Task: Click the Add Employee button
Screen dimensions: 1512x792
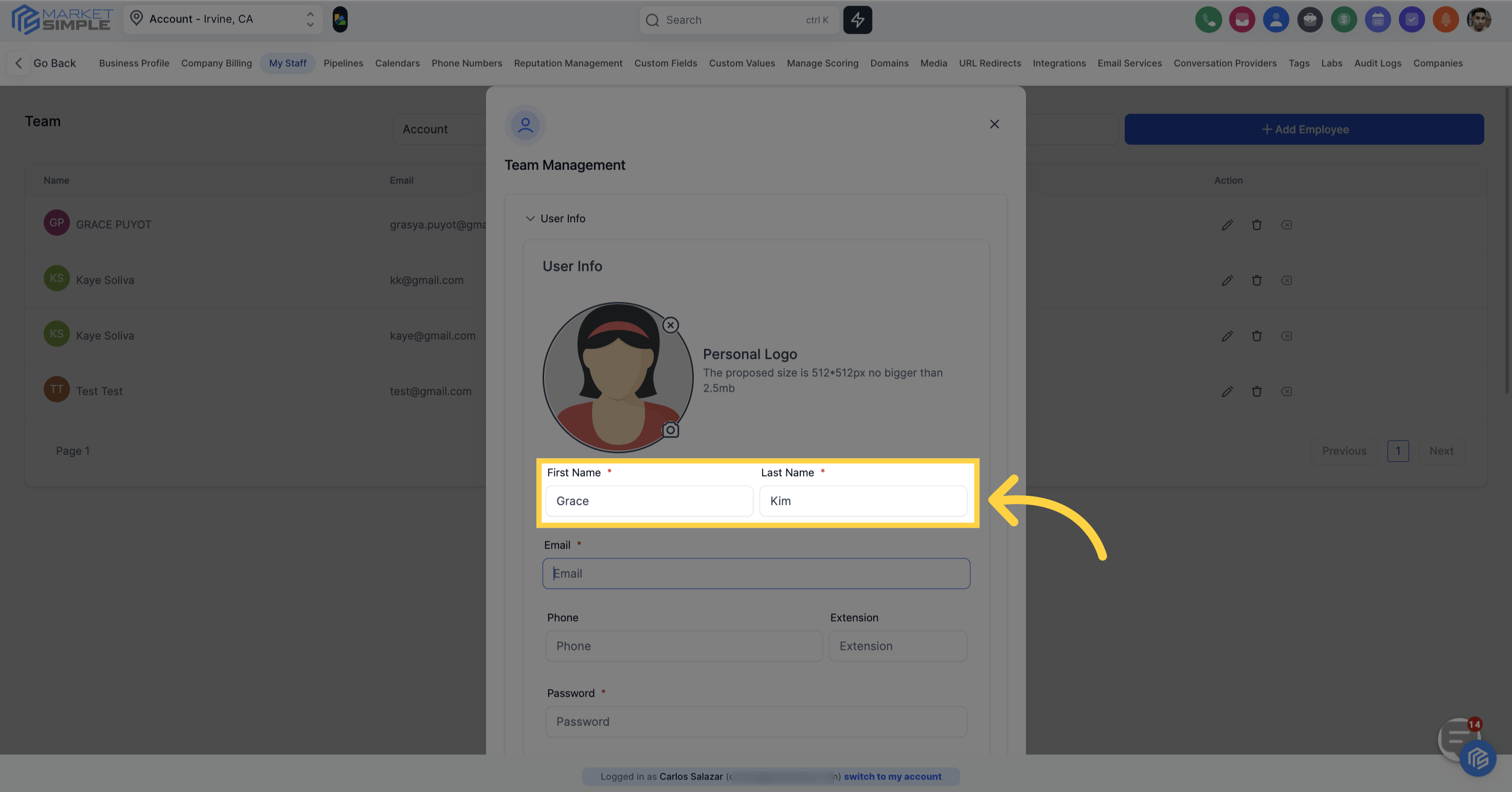Action: pos(1304,129)
